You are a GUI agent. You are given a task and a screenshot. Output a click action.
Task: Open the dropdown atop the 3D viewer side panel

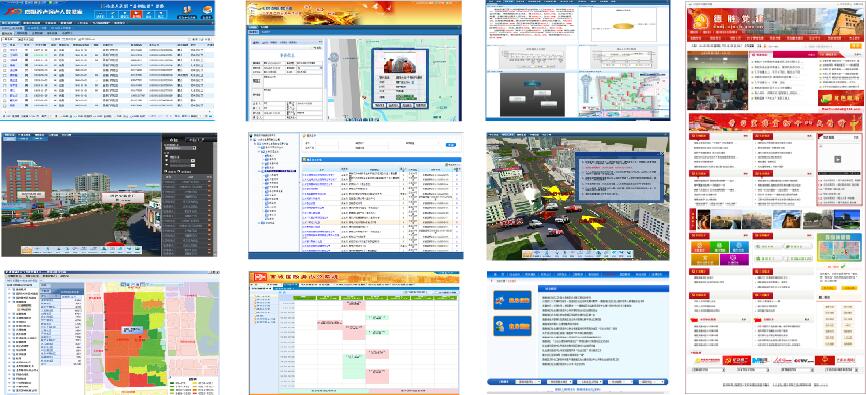182,148
